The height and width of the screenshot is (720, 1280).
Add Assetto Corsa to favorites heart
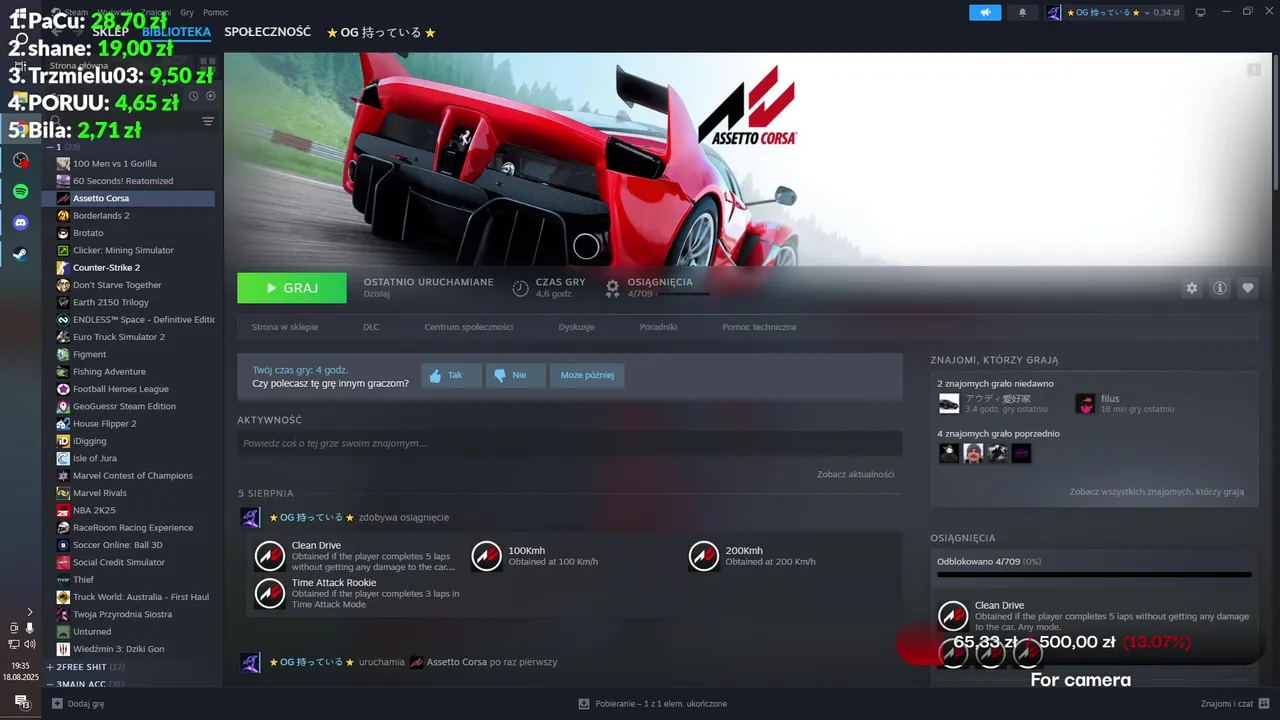tap(1248, 288)
